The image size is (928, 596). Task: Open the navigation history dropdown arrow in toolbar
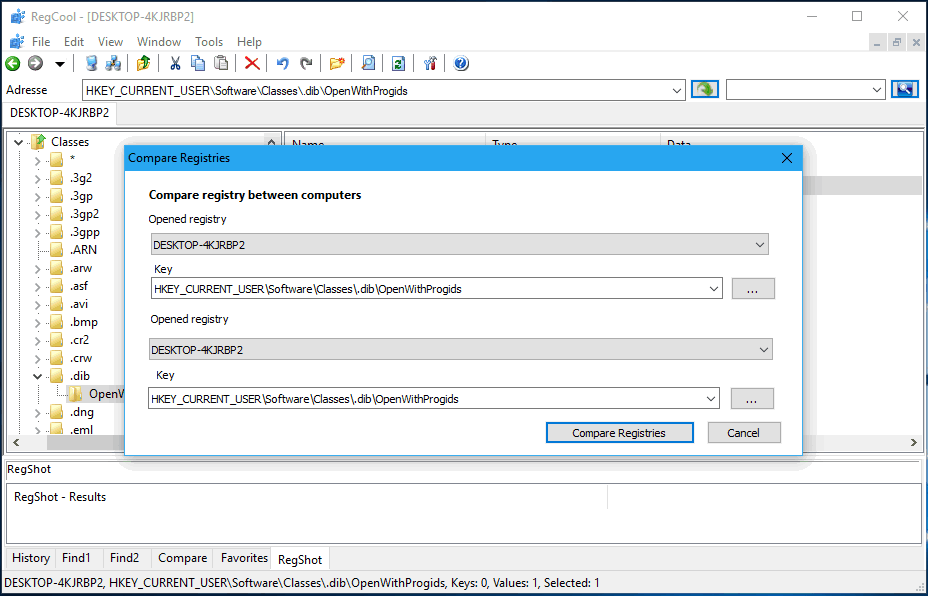[x=60, y=64]
